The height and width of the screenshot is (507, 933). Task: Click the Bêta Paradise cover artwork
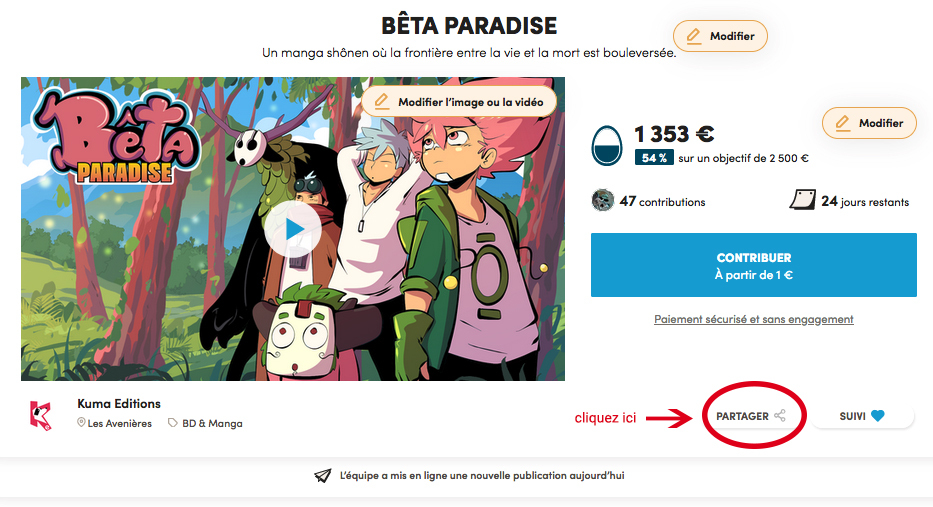point(293,229)
